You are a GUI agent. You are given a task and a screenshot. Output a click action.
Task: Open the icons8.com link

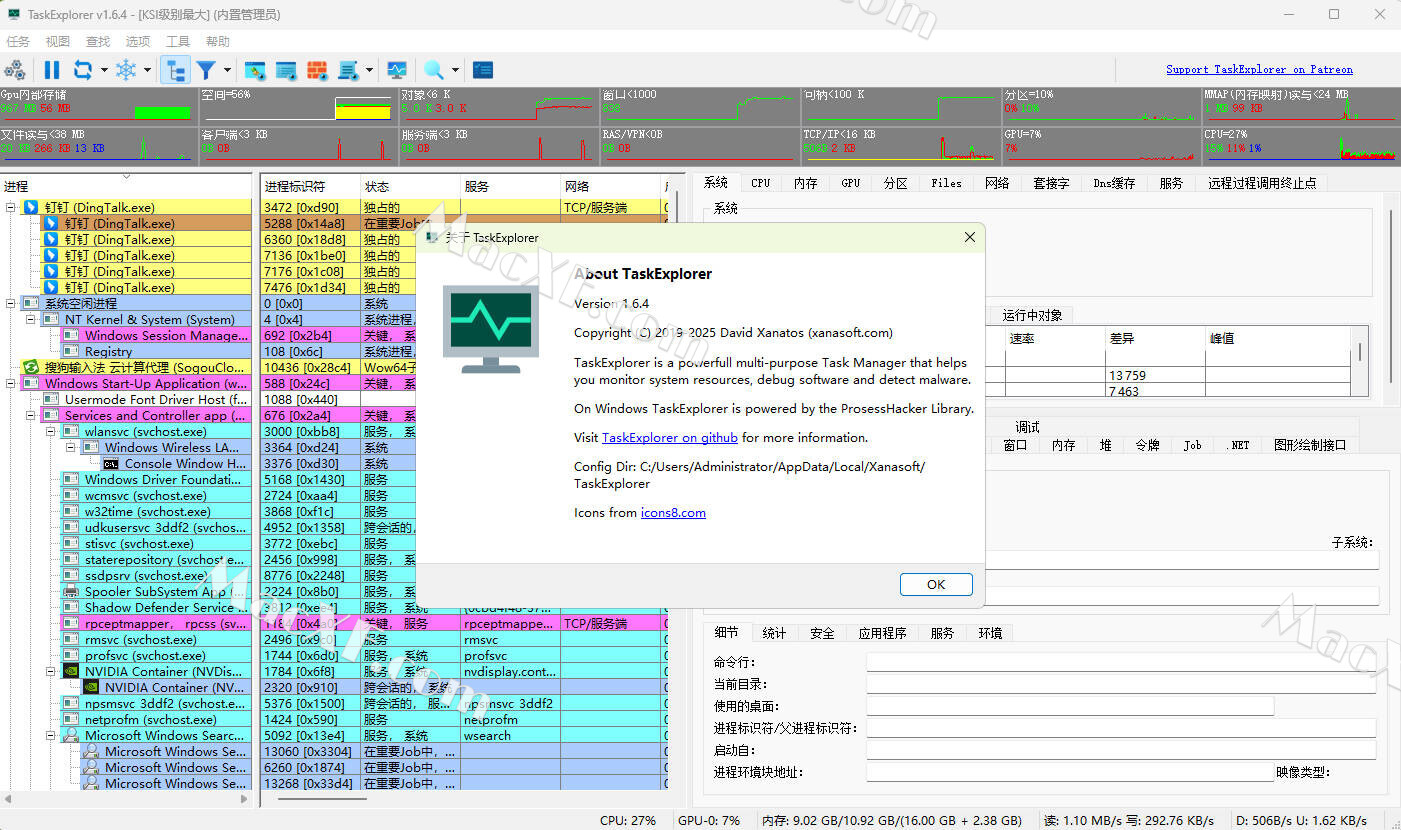tap(673, 513)
